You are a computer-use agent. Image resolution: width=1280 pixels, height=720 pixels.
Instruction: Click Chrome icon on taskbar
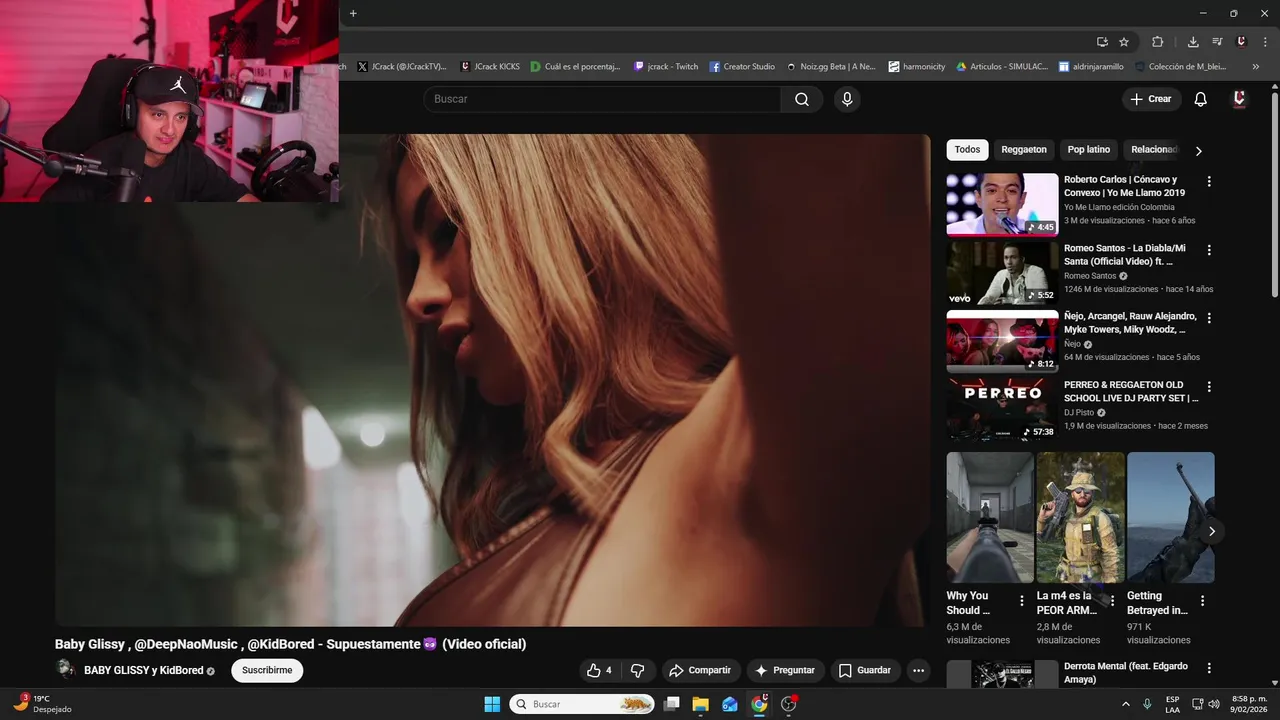coord(759,704)
